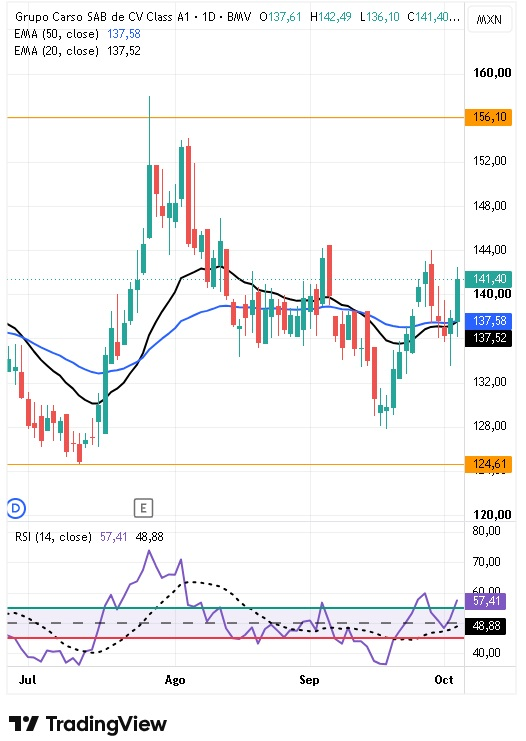
Task: Click the 152,00 price scale value
Action: [x=490, y=161]
